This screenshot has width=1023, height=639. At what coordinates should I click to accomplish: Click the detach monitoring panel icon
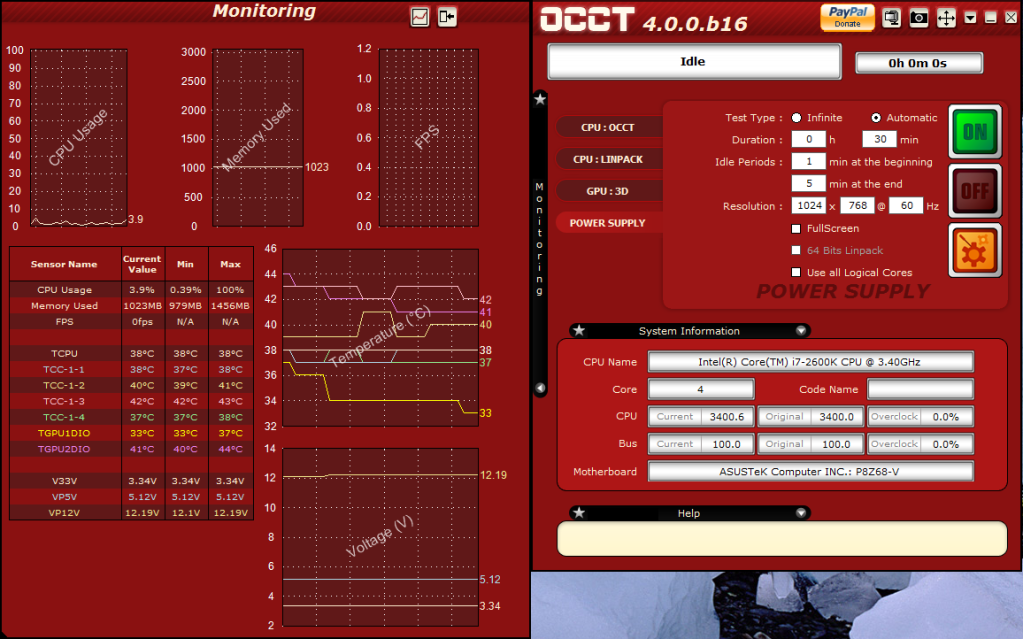coord(447,17)
